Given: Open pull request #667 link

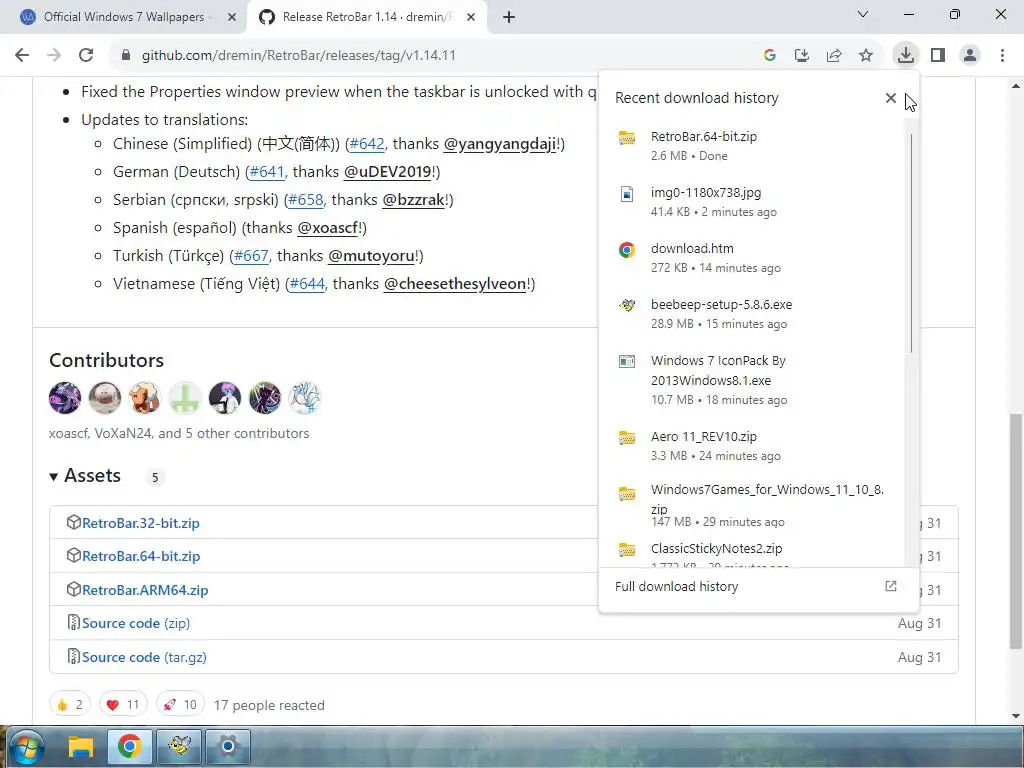Looking at the screenshot, I should [251, 256].
